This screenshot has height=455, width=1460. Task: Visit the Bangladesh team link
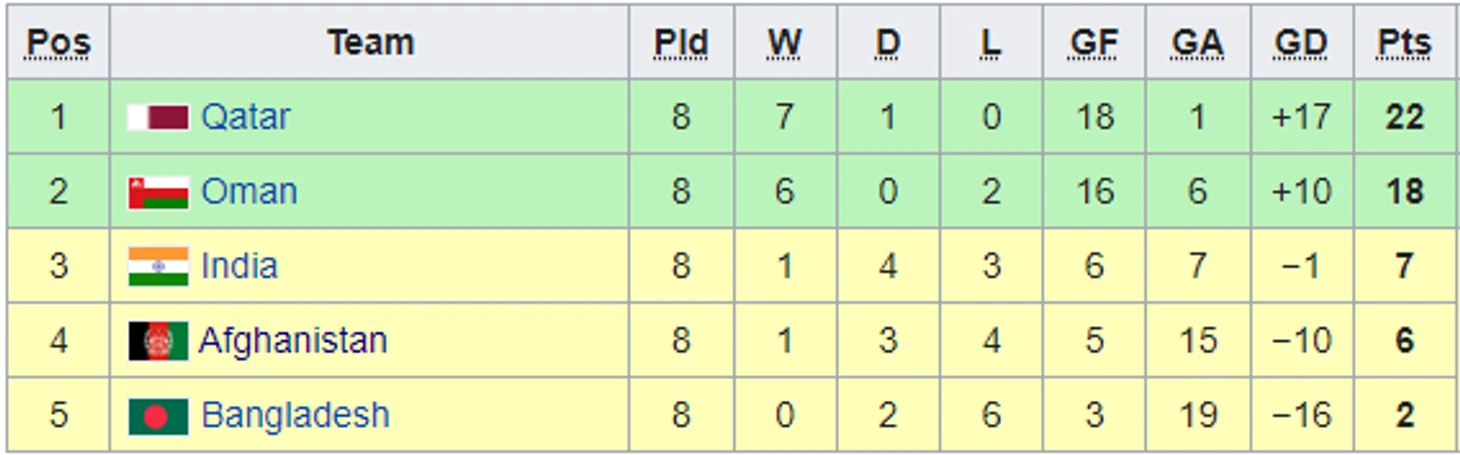click(295, 415)
